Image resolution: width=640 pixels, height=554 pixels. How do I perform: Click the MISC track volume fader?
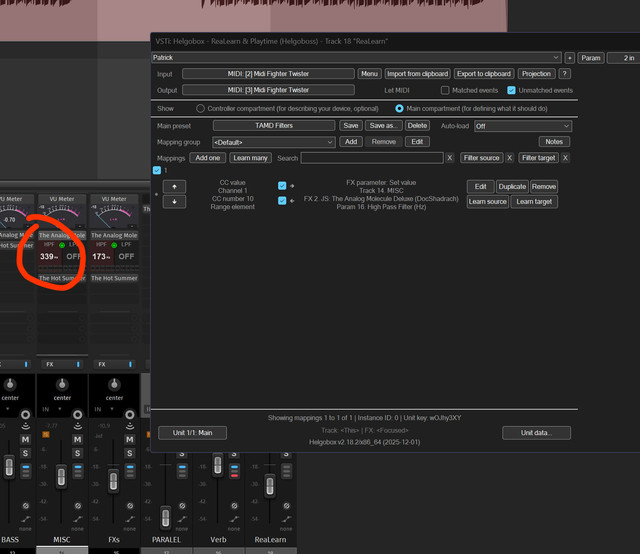click(x=61, y=476)
